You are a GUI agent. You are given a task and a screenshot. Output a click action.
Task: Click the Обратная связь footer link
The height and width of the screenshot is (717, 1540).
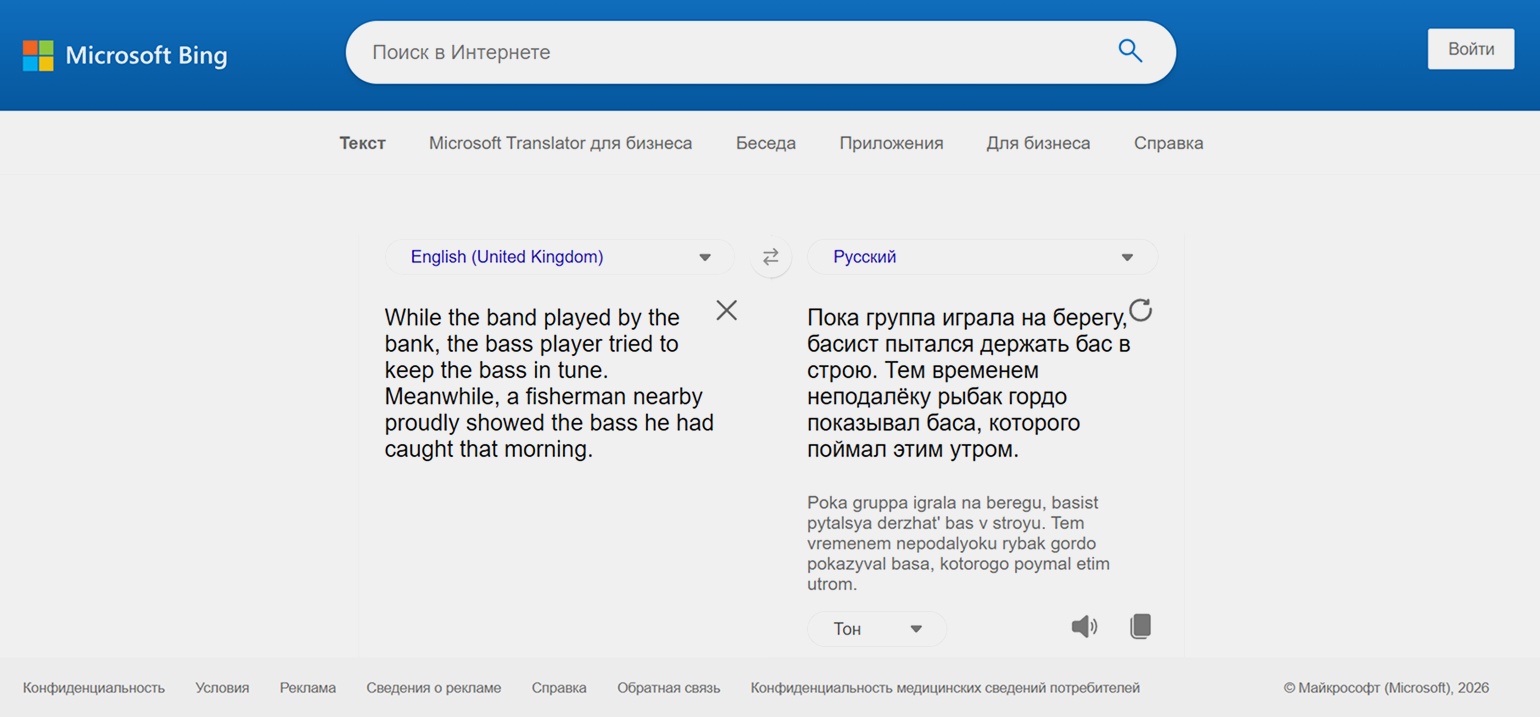[x=668, y=688]
